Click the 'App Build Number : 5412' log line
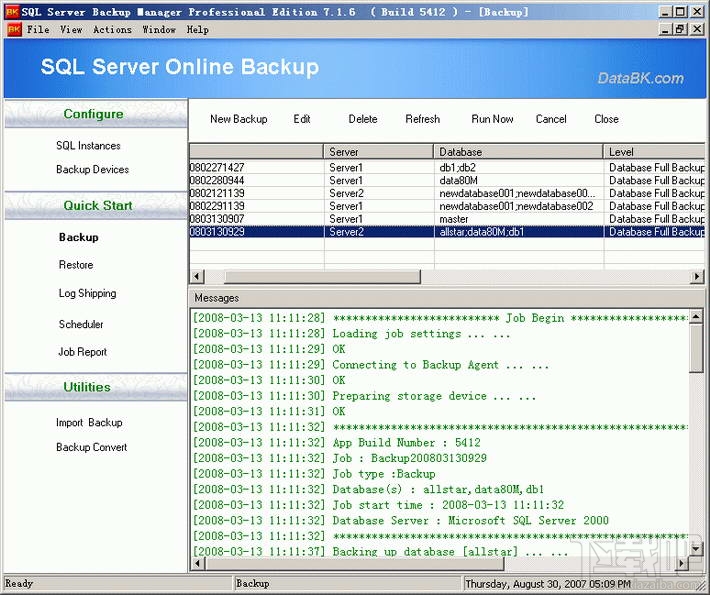The height and width of the screenshot is (595, 710). click(337, 442)
